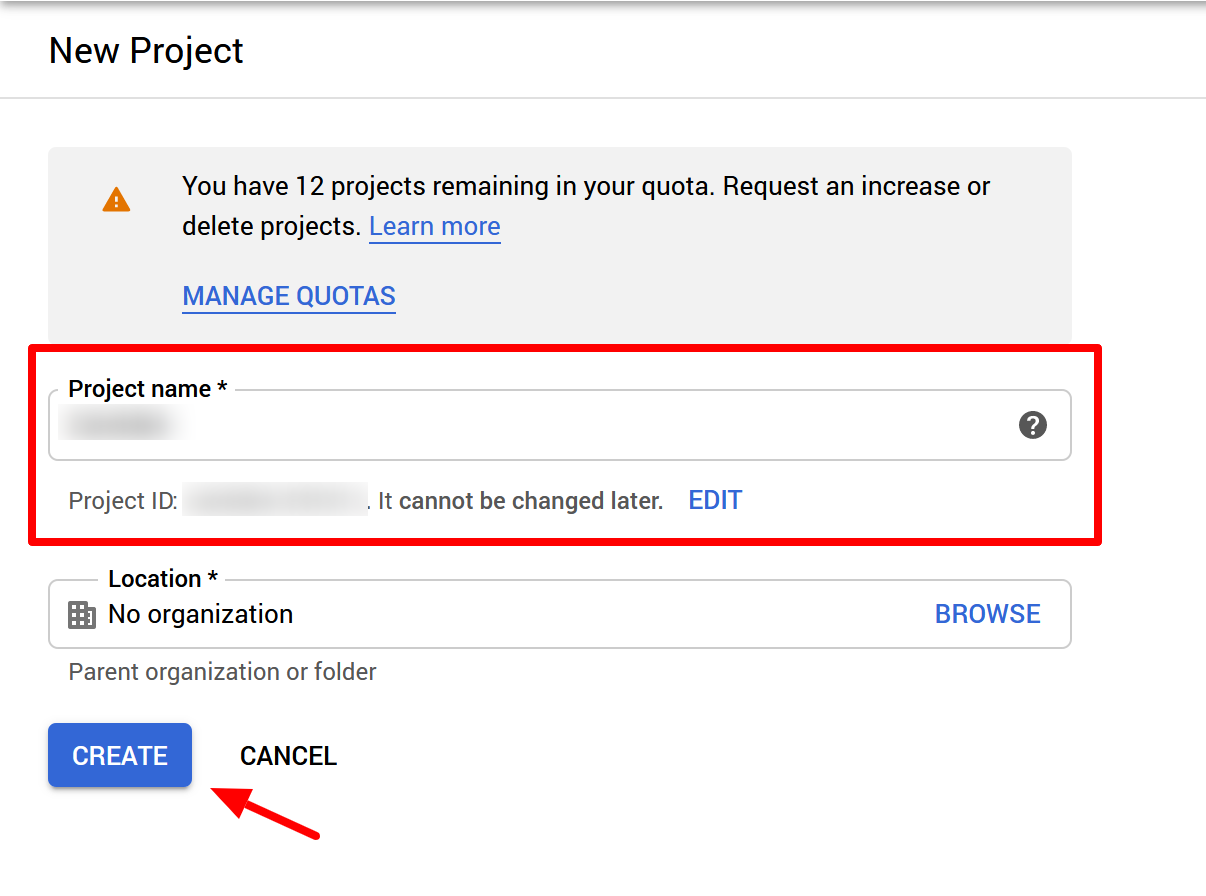Click the New Project page heading
The height and width of the screenshot is (896, 1206).
146,51
